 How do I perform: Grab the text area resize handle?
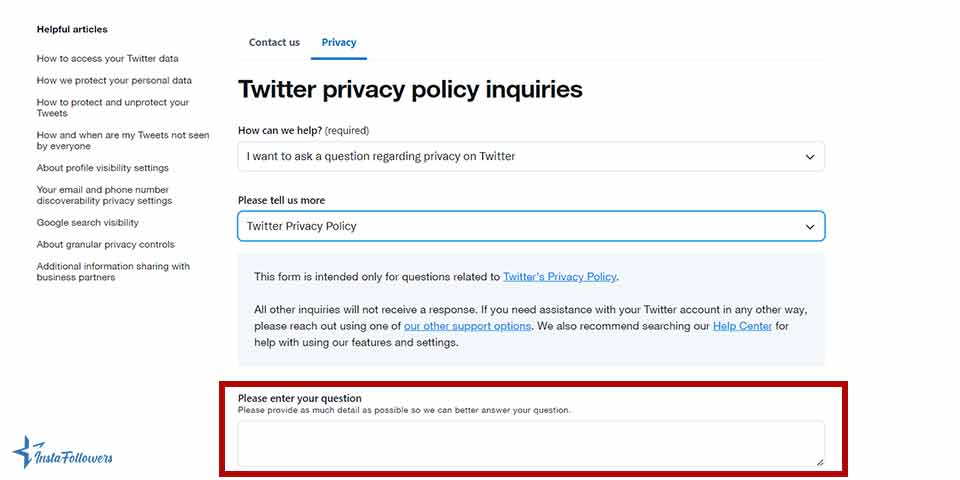click(x=819, y=461)
